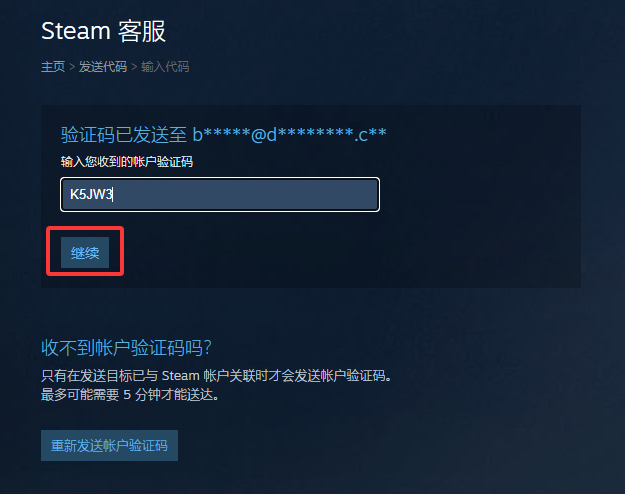The image size is (625, 494).
Task: Focus the account verification code input field
Action: 220,194
